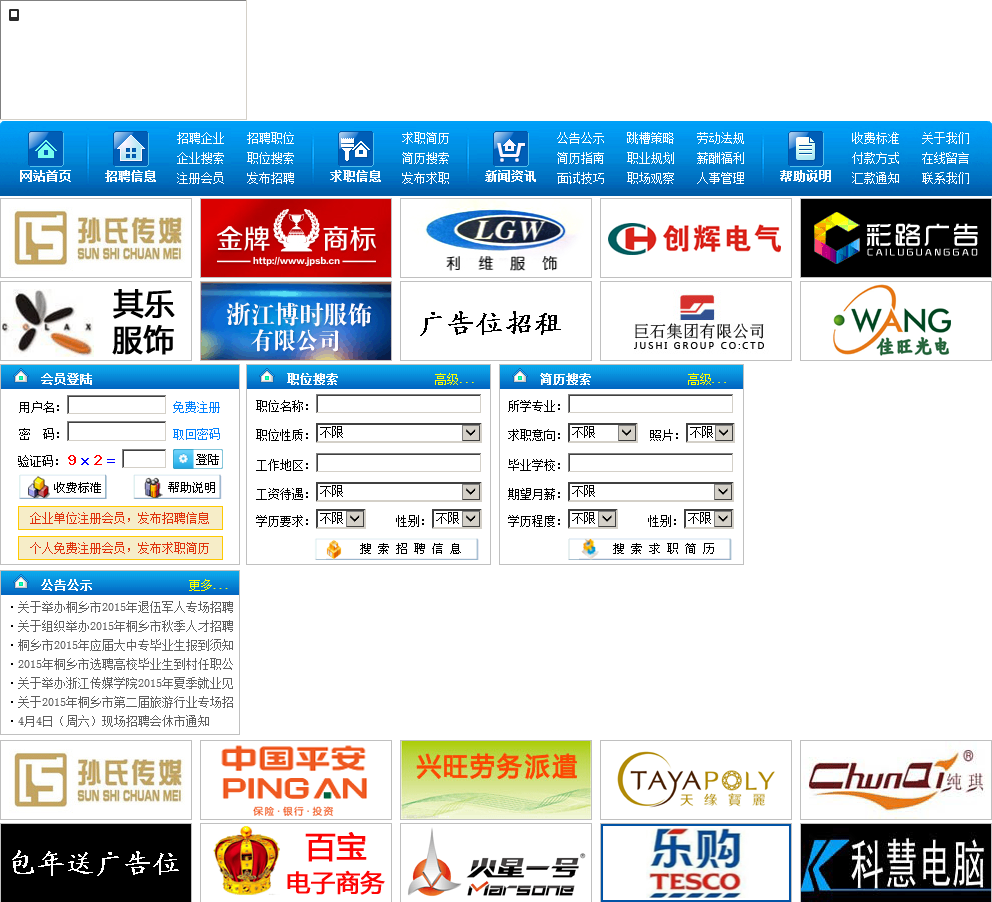This screenshot has width=992, height=902.
Task: Click the 取回密码 link
Action: click(x=196, y=434)
